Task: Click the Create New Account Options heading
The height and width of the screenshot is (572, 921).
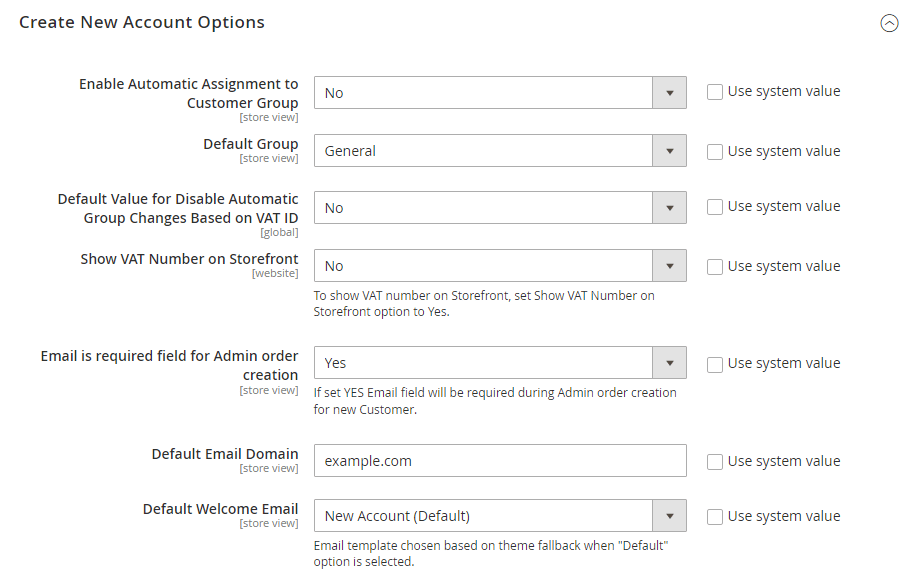Action: point(142,22)
